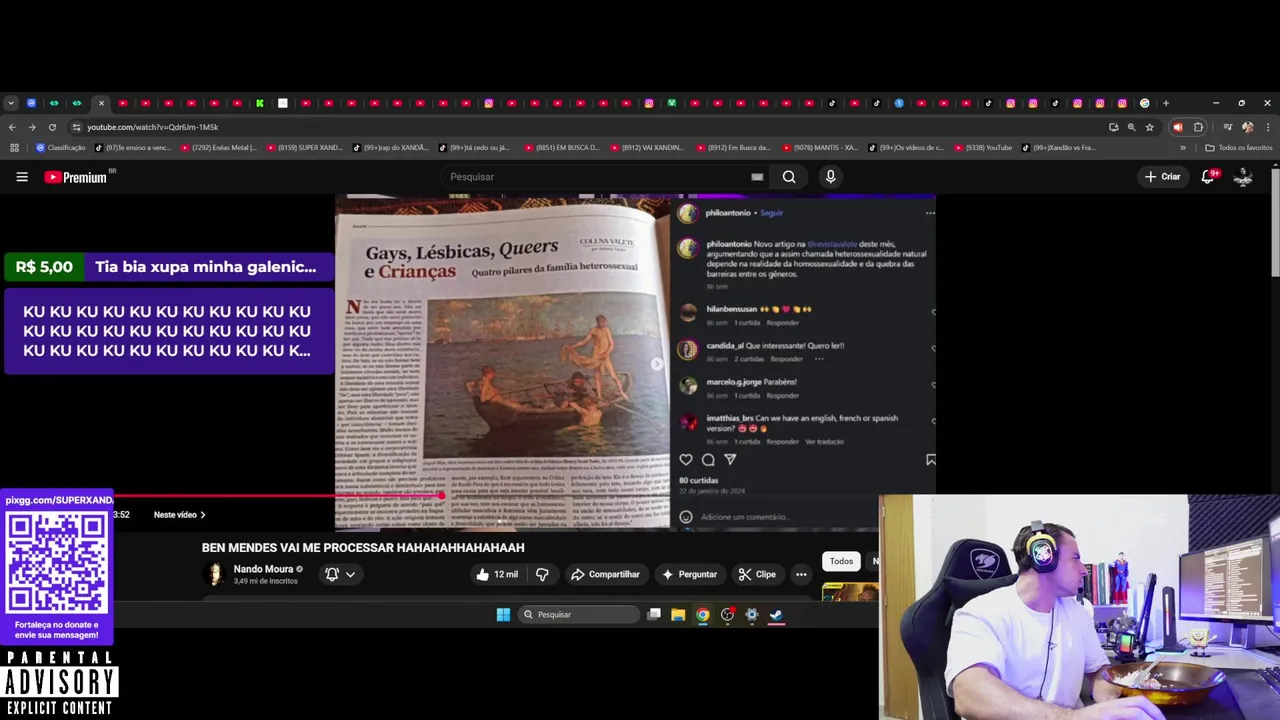Close the active tab with the X
Viewport: 1280px width, 720px height.
(x=101, y=103)
